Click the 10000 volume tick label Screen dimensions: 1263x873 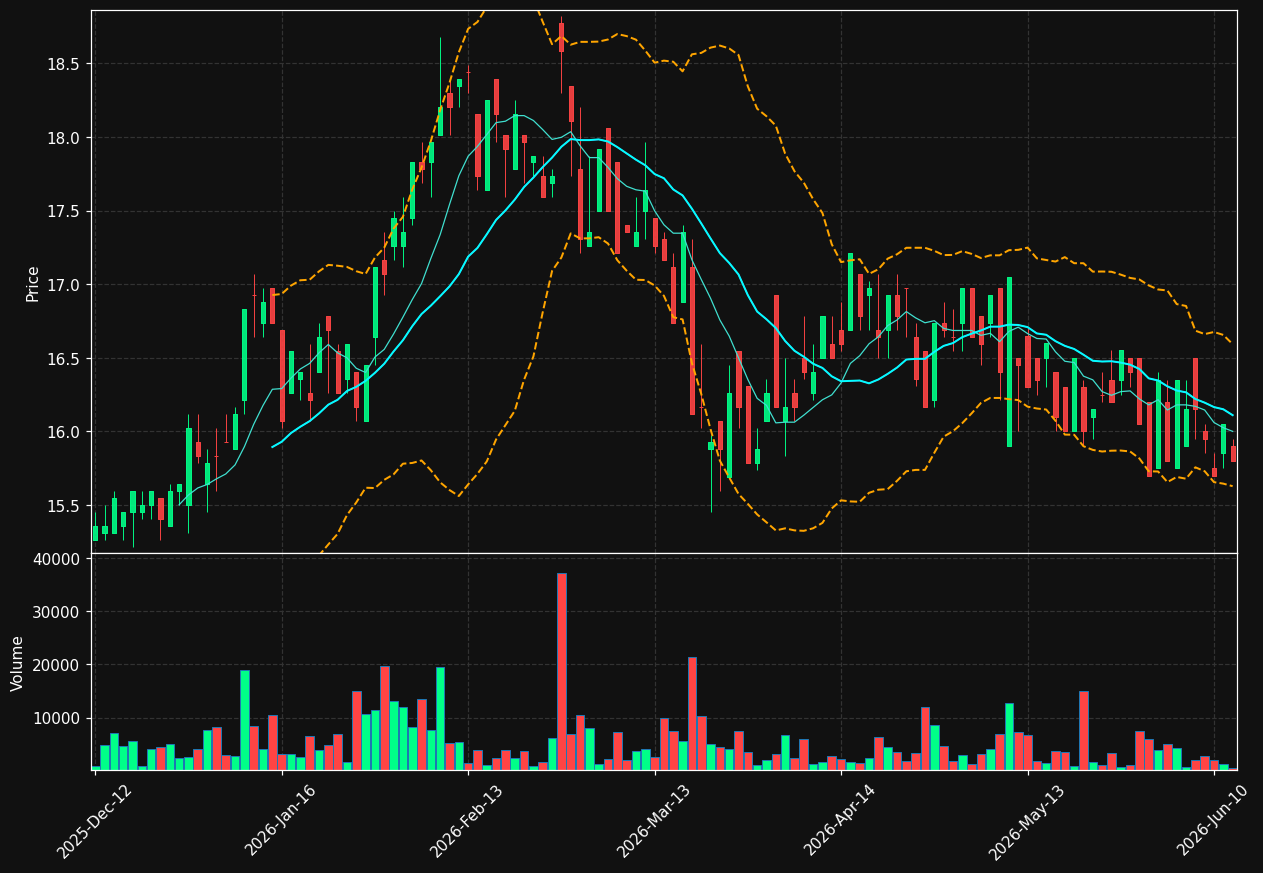57,718
